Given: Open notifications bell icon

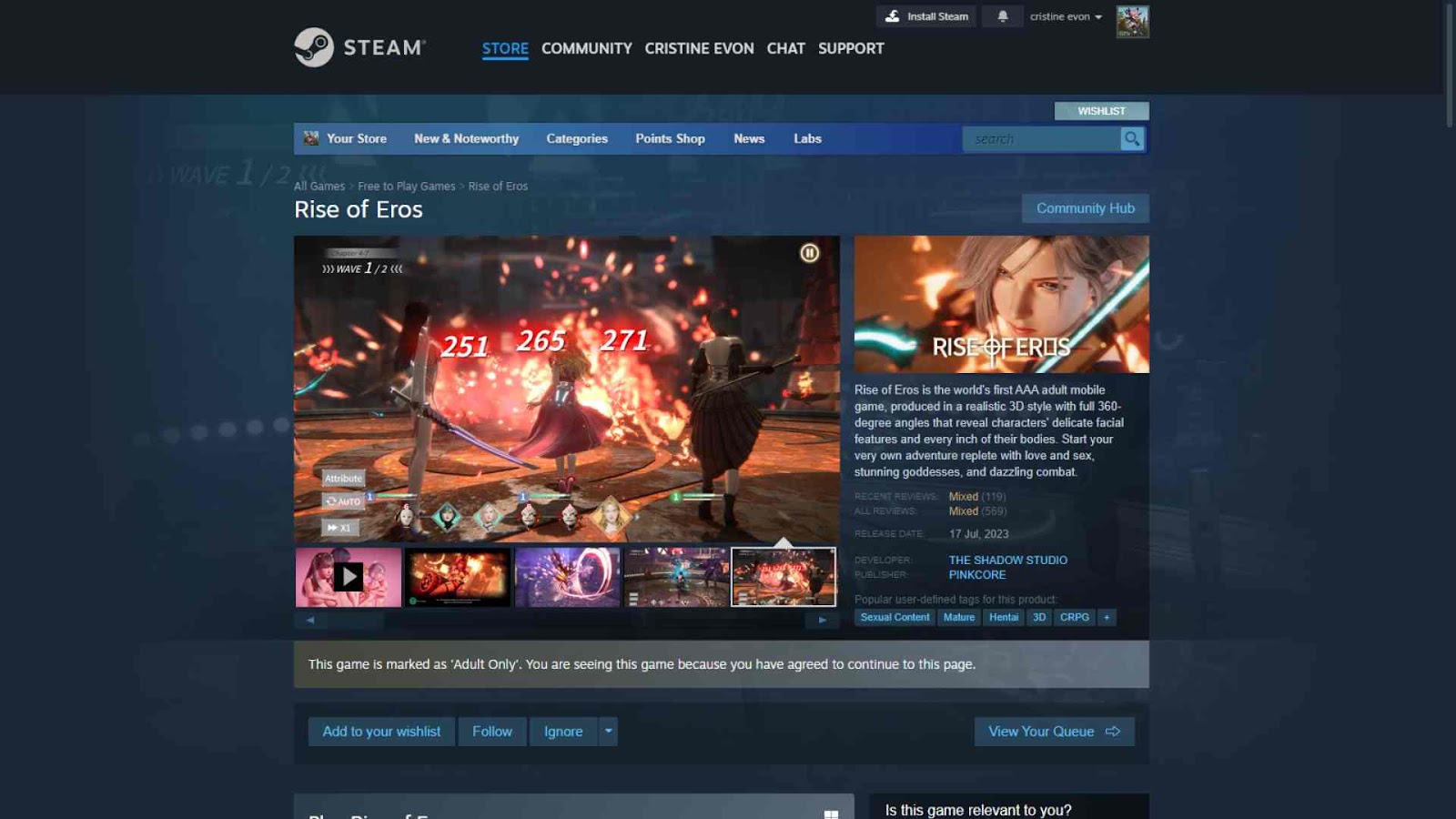Looking at the screenshot, I should click(x=1003, y=16).
